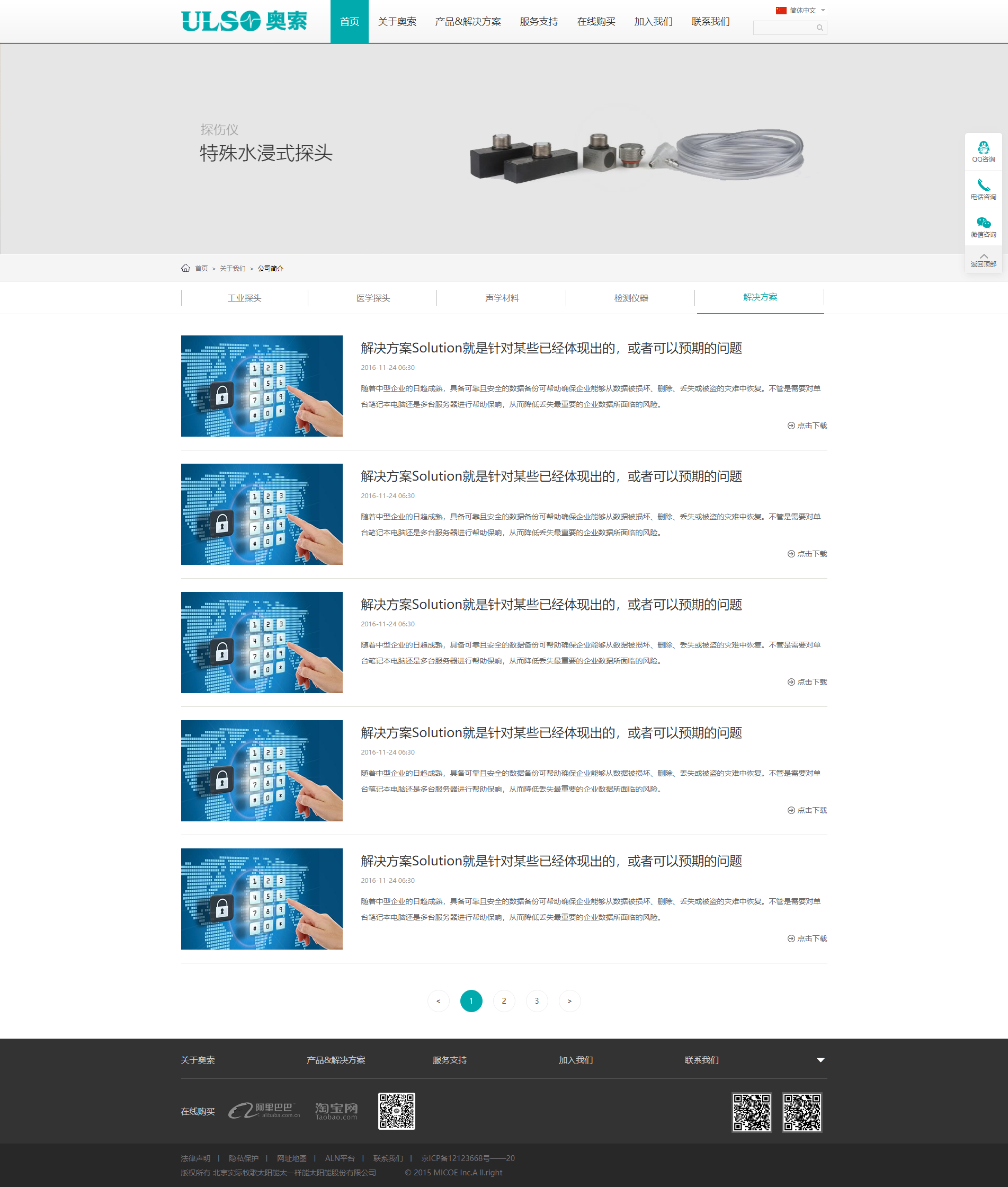
Task: Expand the footer menu triangle arrow
Action: pyautogui.click(x=820, y=1060)
